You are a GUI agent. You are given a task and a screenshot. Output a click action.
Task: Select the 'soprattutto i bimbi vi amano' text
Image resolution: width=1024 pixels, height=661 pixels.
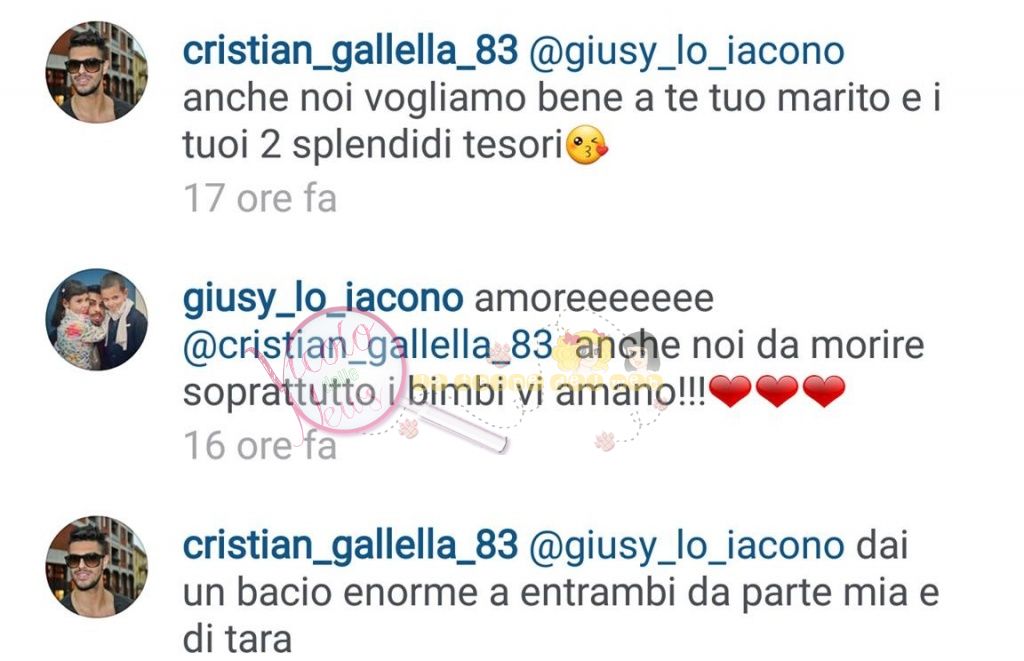pos(444,393)
